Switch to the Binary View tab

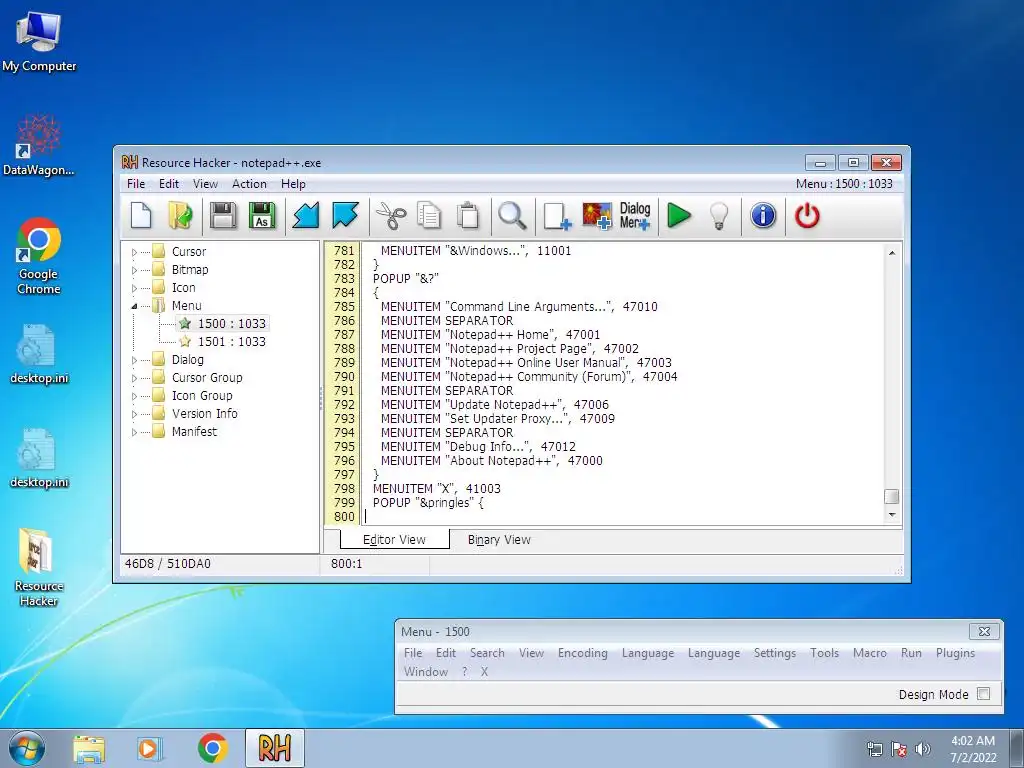(x=499, y=539)
